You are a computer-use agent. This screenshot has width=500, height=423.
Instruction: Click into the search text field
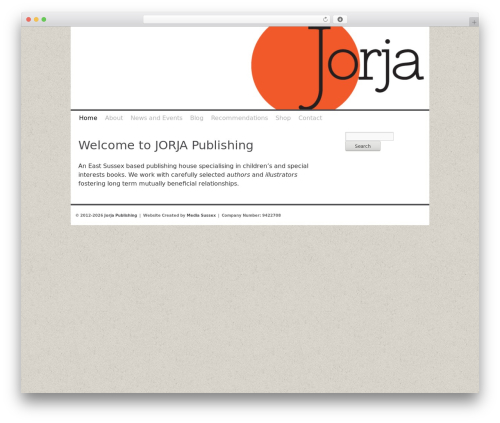(x=369, y=136)
